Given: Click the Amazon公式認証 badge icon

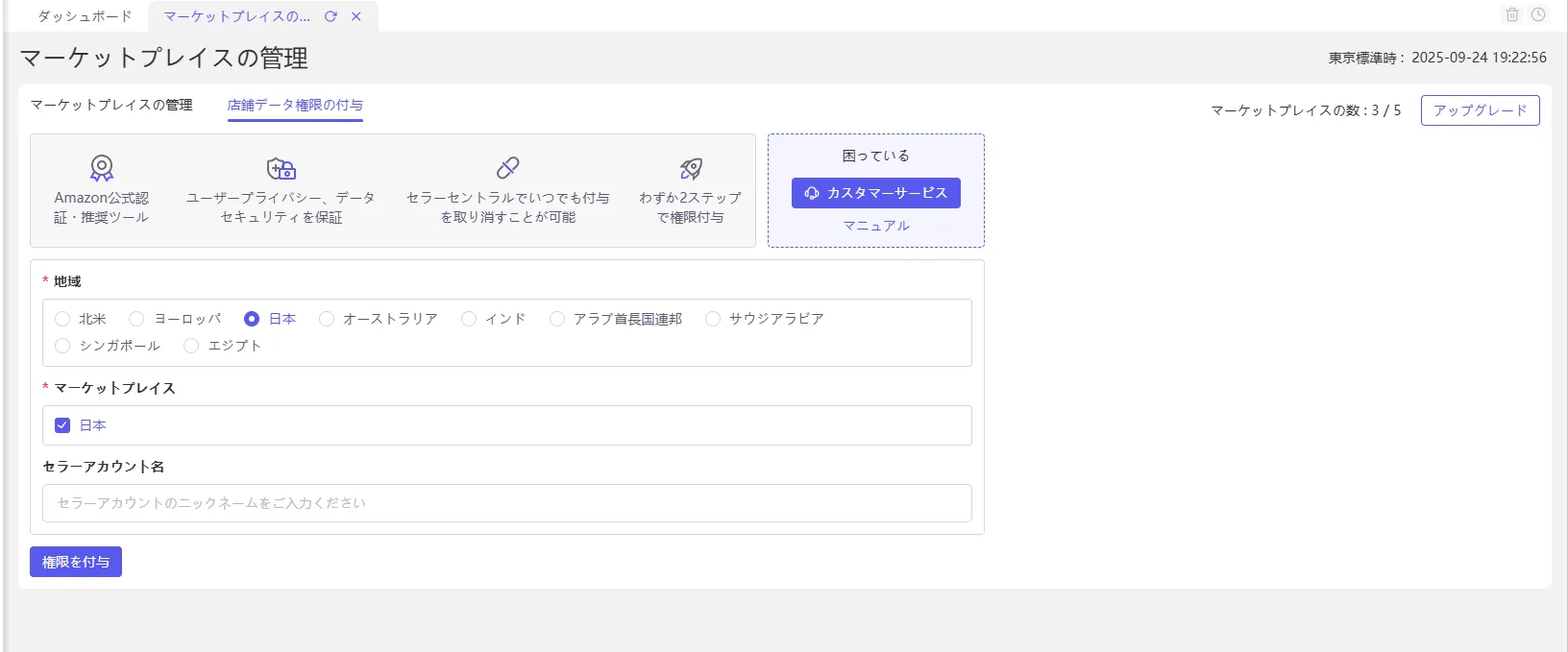Looking at the screenshot, I should pyautogui.click(x=102, y=169).
